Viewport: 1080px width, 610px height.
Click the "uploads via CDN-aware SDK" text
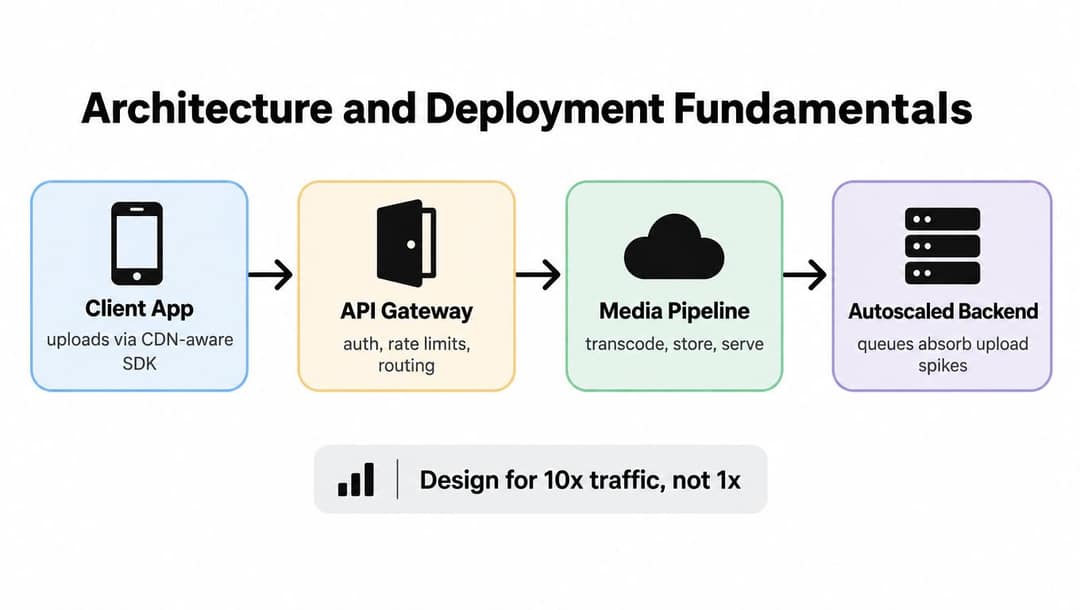coord(140,351)
